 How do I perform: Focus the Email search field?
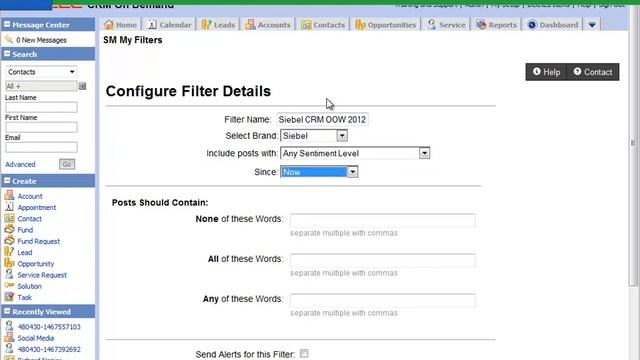pyautogui.click(x=41, y=147)
